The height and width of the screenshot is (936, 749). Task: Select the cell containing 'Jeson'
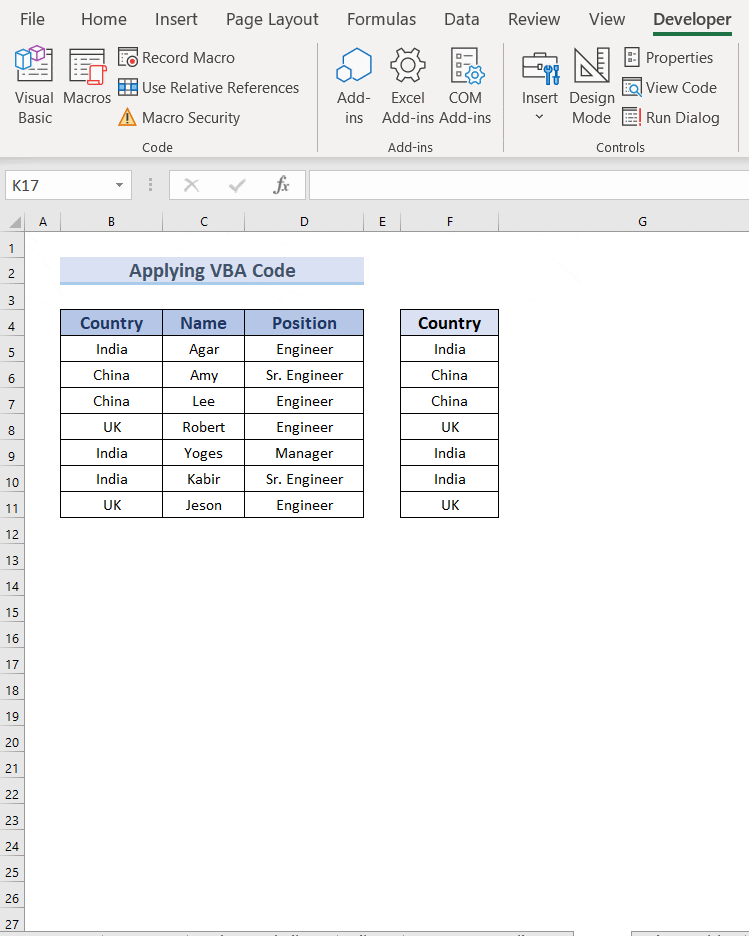click(x=204, y=505)
